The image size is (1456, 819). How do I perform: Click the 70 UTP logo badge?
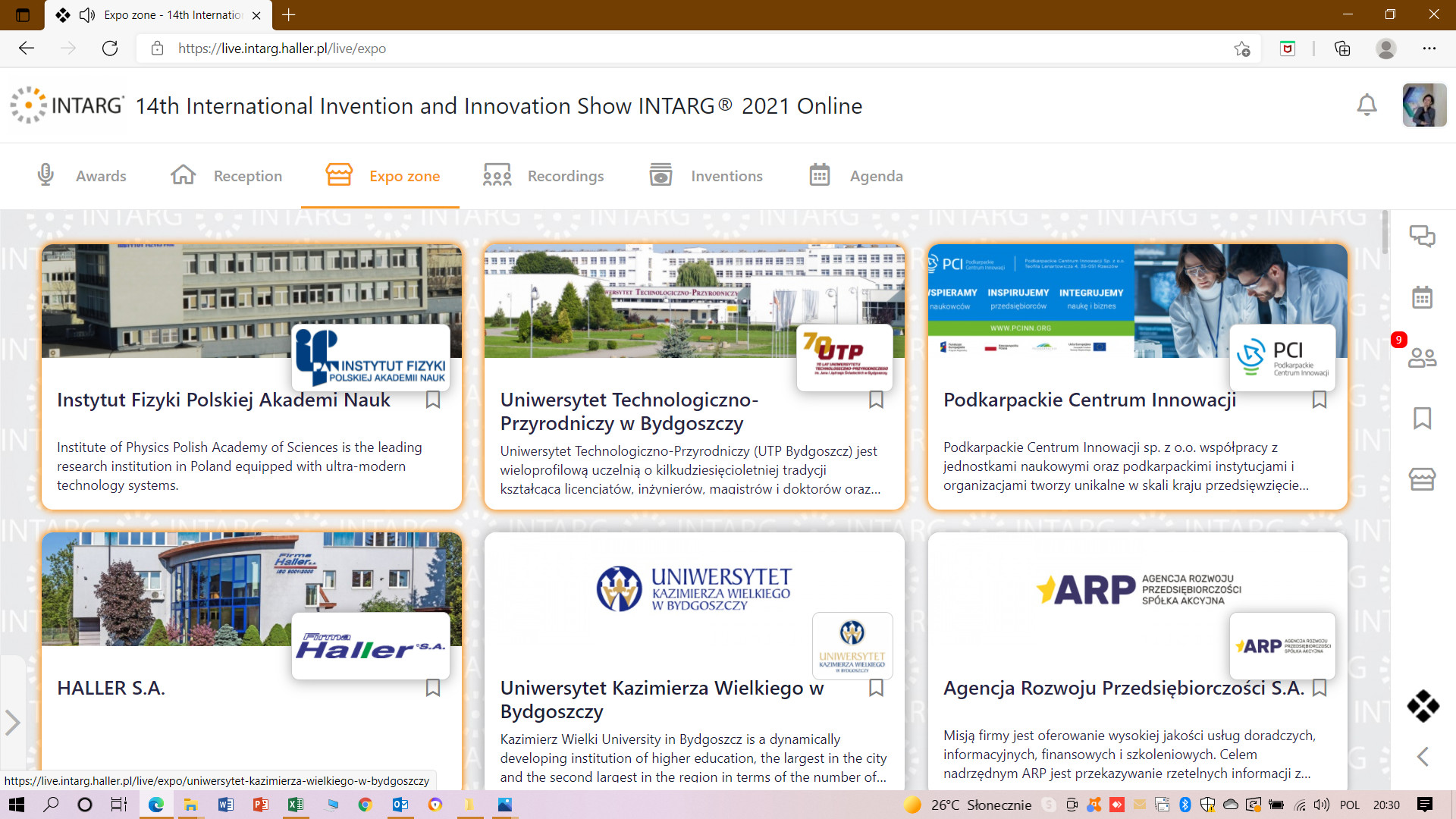click(x=845, y=357)
